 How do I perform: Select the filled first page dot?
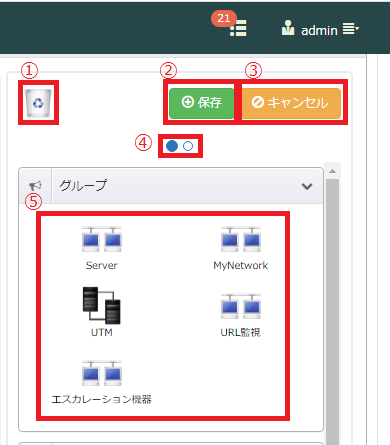[x=172, y=146]
